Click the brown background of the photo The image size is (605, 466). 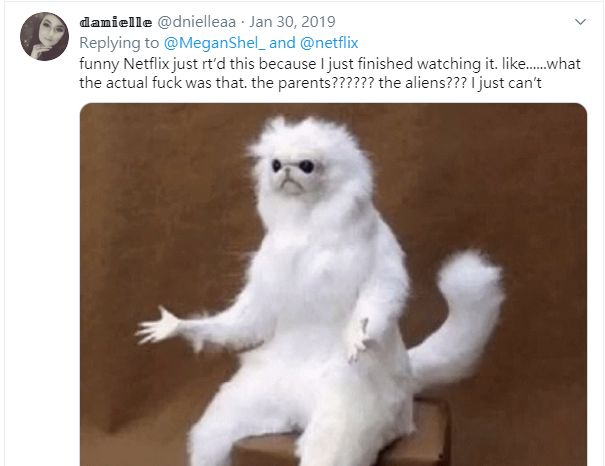154,193
